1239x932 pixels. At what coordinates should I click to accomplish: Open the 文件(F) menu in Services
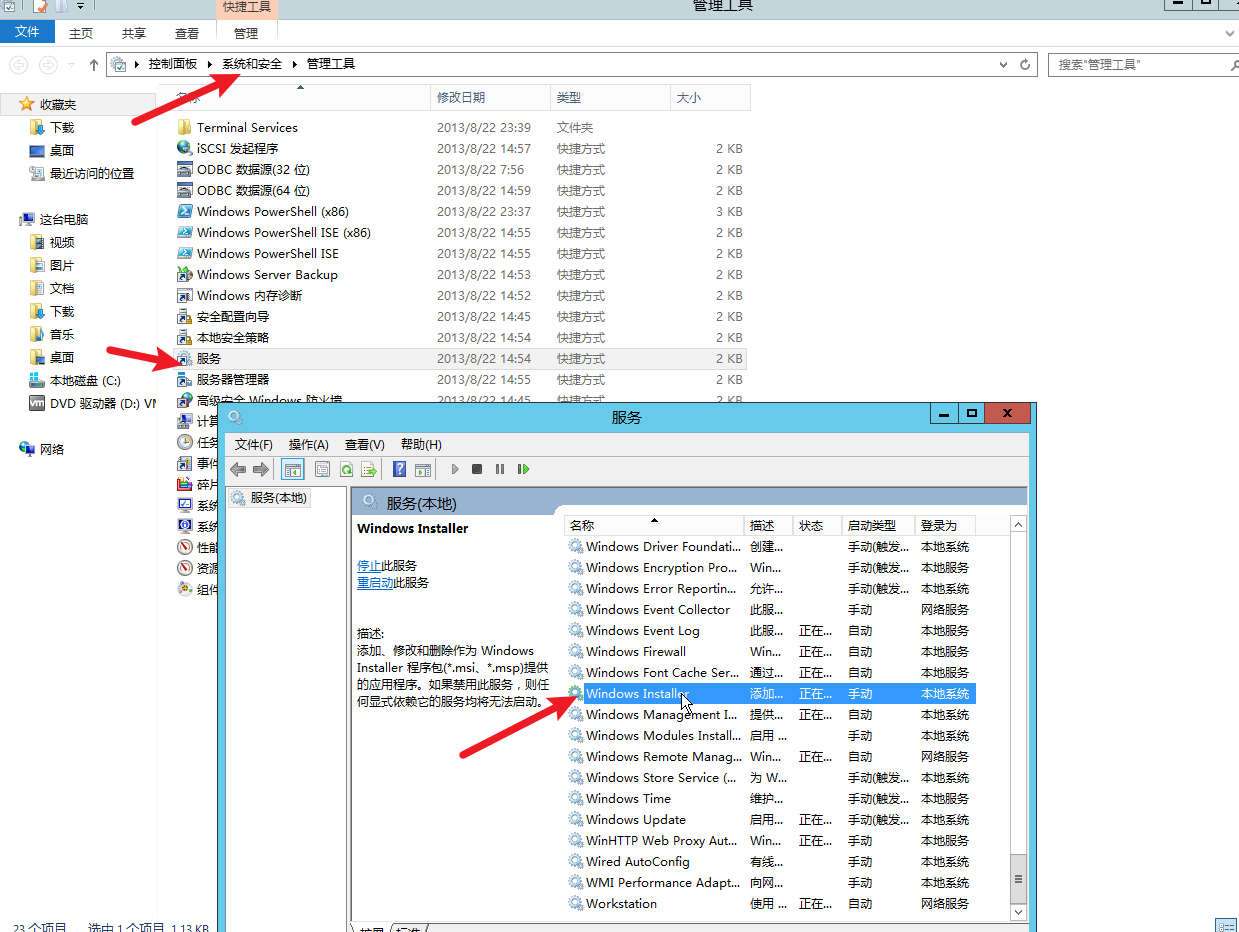[254, 444]
